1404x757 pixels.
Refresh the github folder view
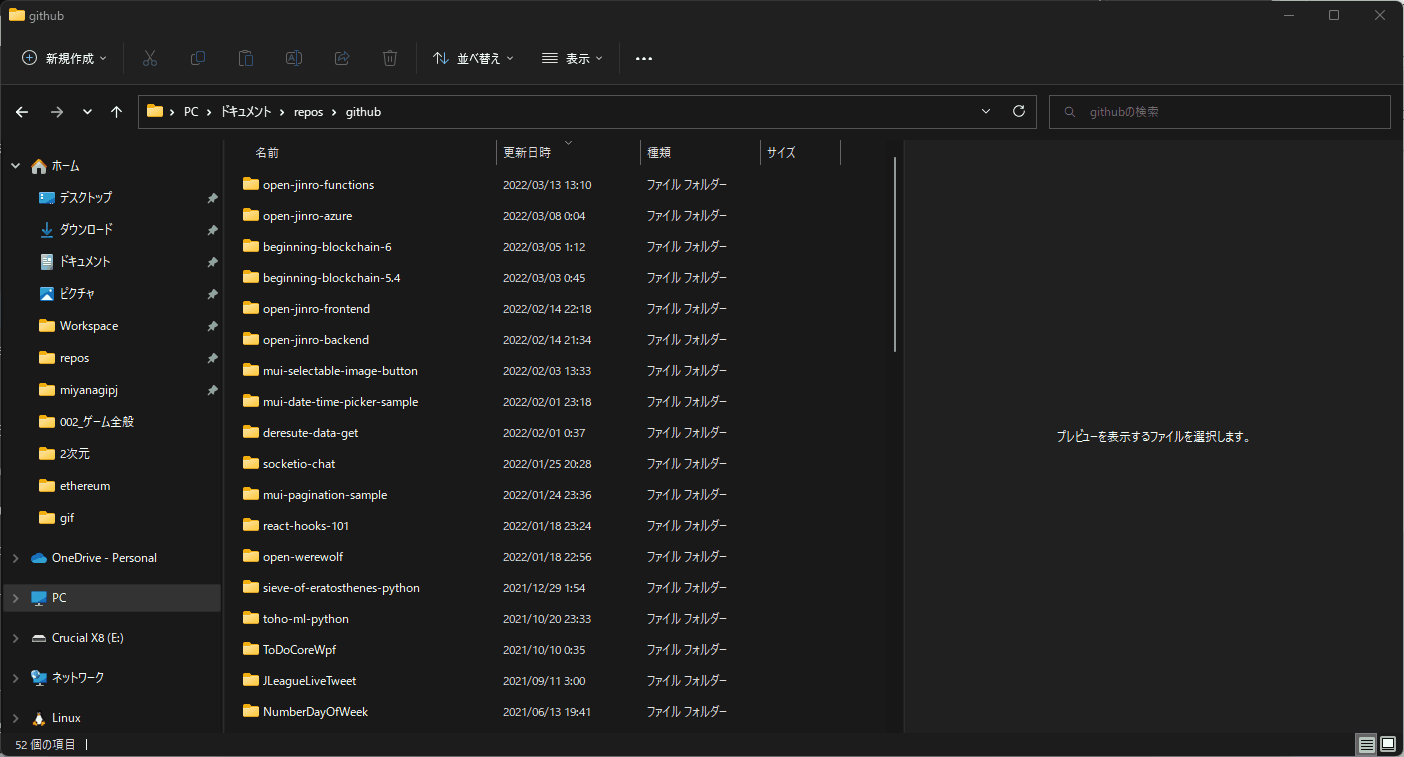coord(1019,111)
